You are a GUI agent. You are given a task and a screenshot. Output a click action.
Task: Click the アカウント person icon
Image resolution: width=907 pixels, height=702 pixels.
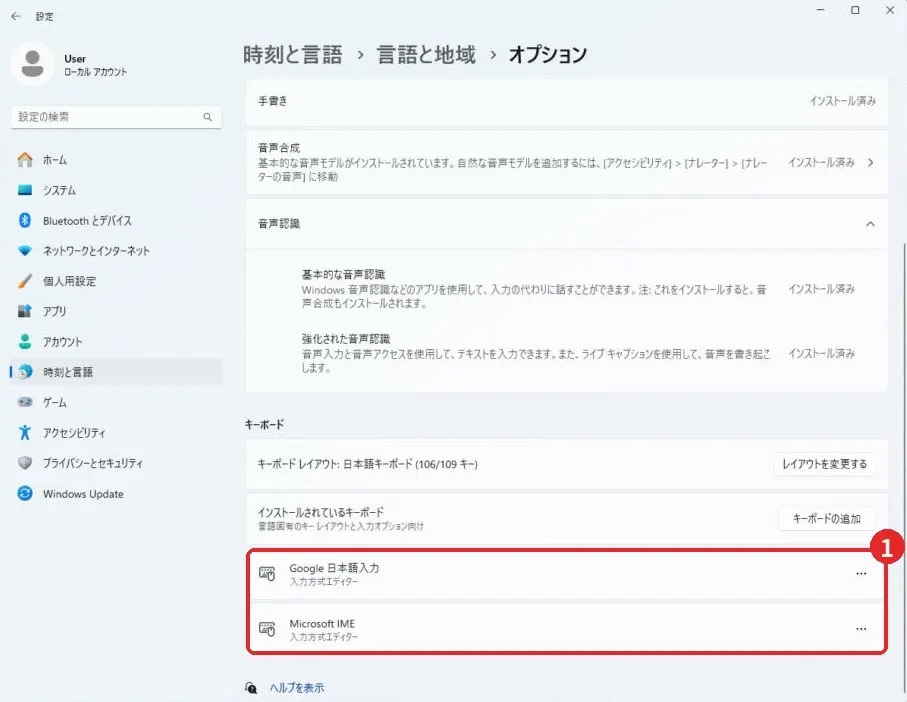tap(25, 341)
